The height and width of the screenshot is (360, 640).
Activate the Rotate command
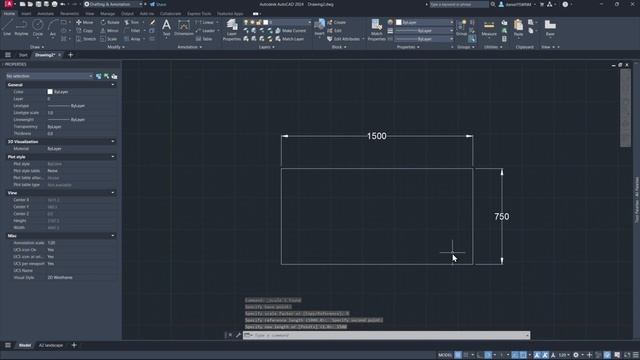110,22
